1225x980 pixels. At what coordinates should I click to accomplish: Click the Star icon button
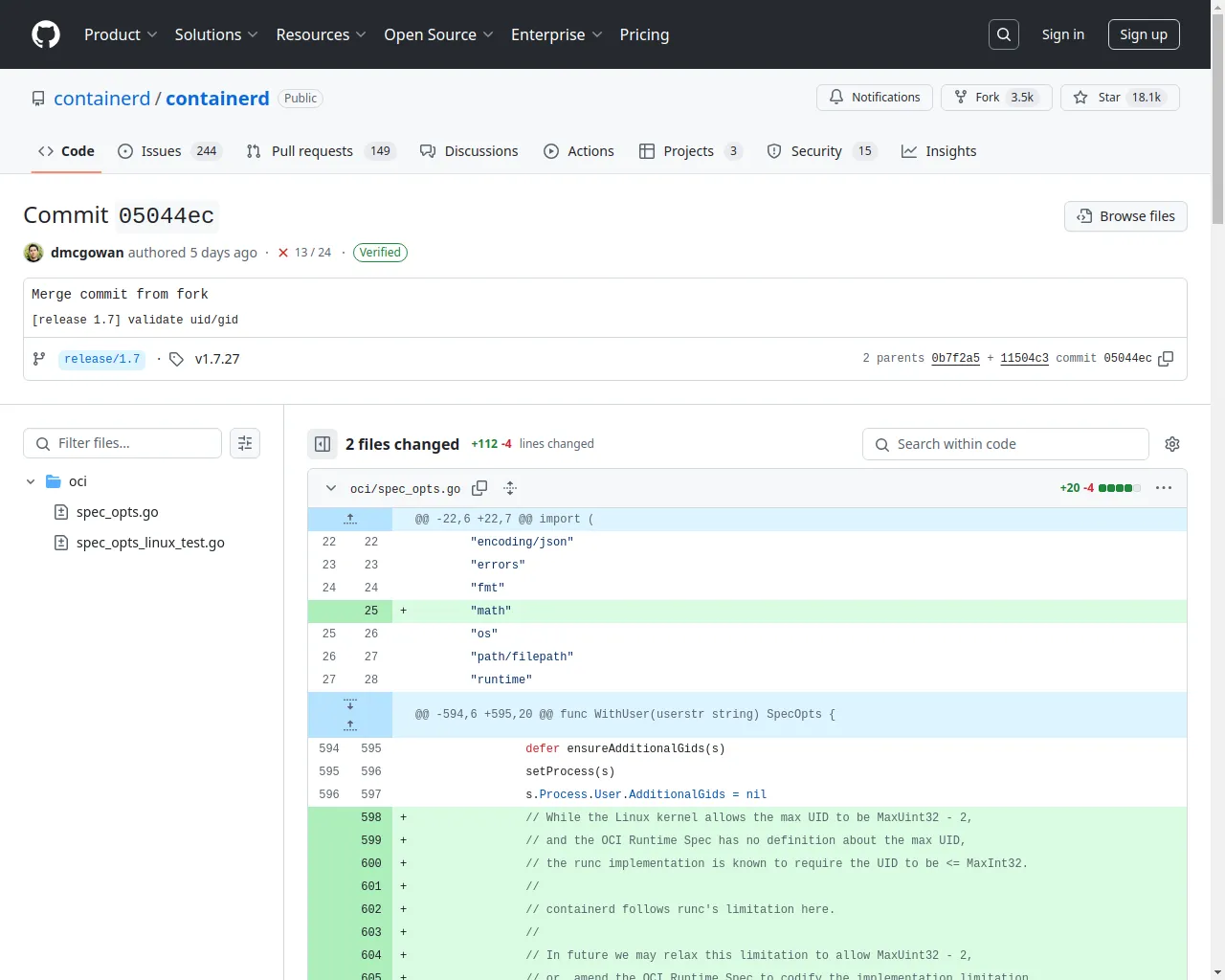[1120, 98]
